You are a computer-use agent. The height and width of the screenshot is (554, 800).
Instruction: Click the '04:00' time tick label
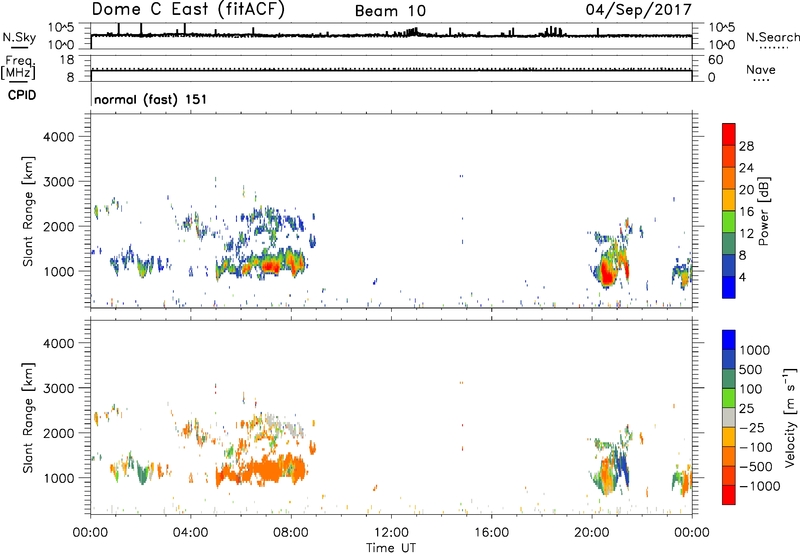click(190, 533)
